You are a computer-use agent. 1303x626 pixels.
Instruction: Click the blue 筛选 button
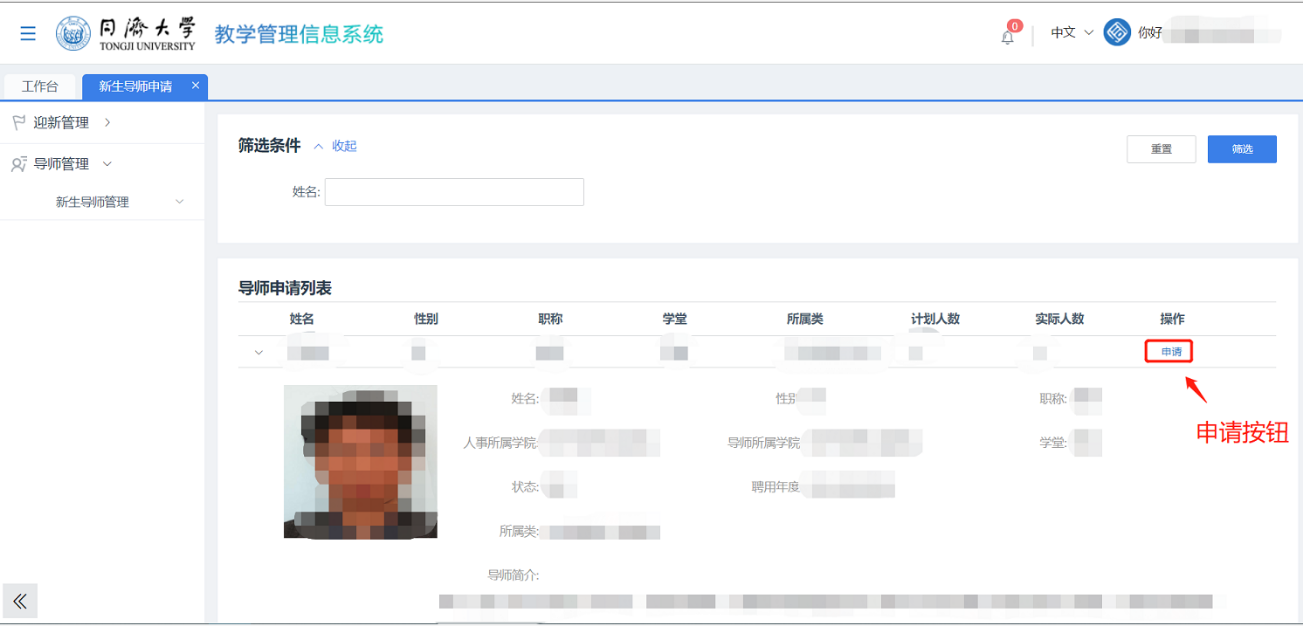pyautogui.click(x=1241, y=149)
